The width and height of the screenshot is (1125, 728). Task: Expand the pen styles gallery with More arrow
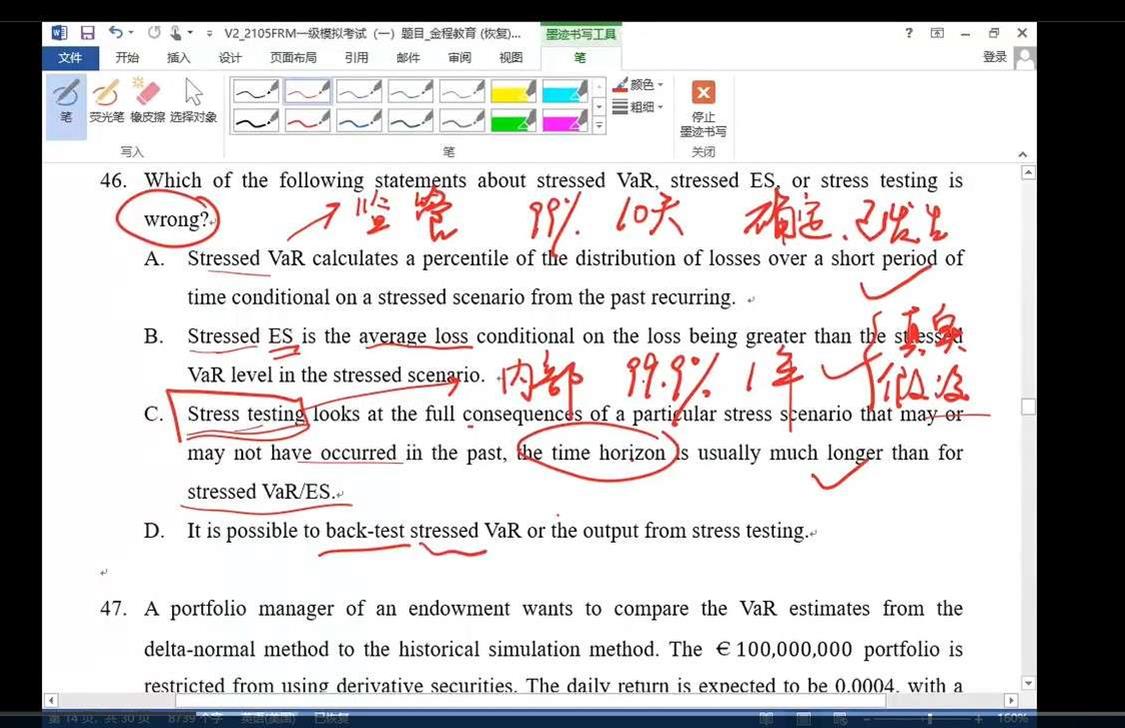pyautogui.click(x=599, y=126)
